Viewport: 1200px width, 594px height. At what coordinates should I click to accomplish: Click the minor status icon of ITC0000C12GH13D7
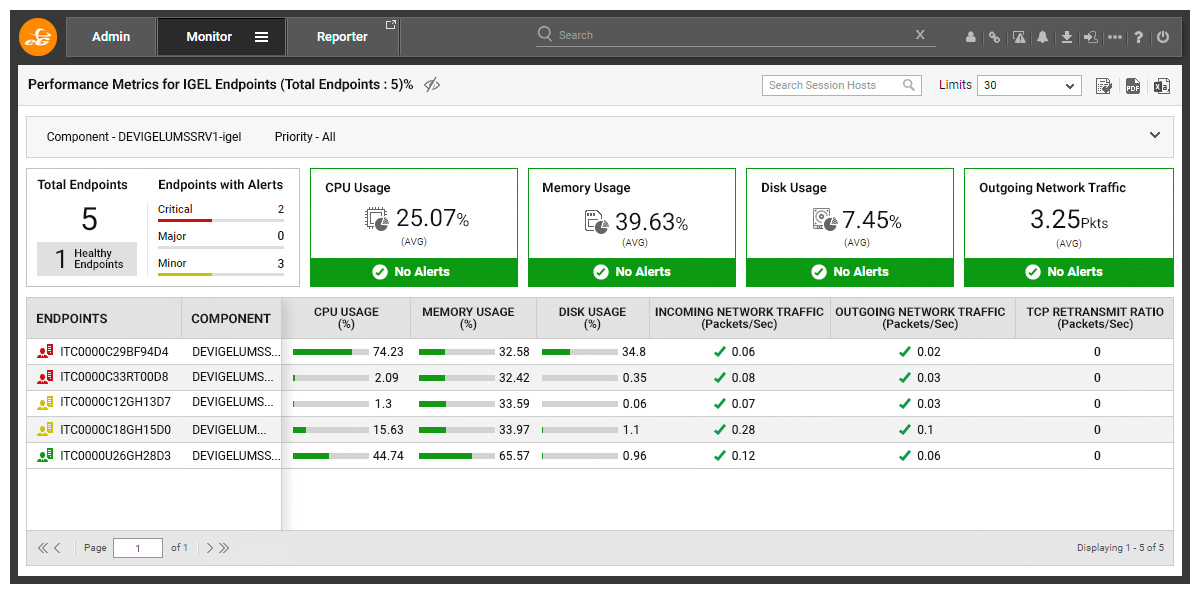[x=44, y=403]
